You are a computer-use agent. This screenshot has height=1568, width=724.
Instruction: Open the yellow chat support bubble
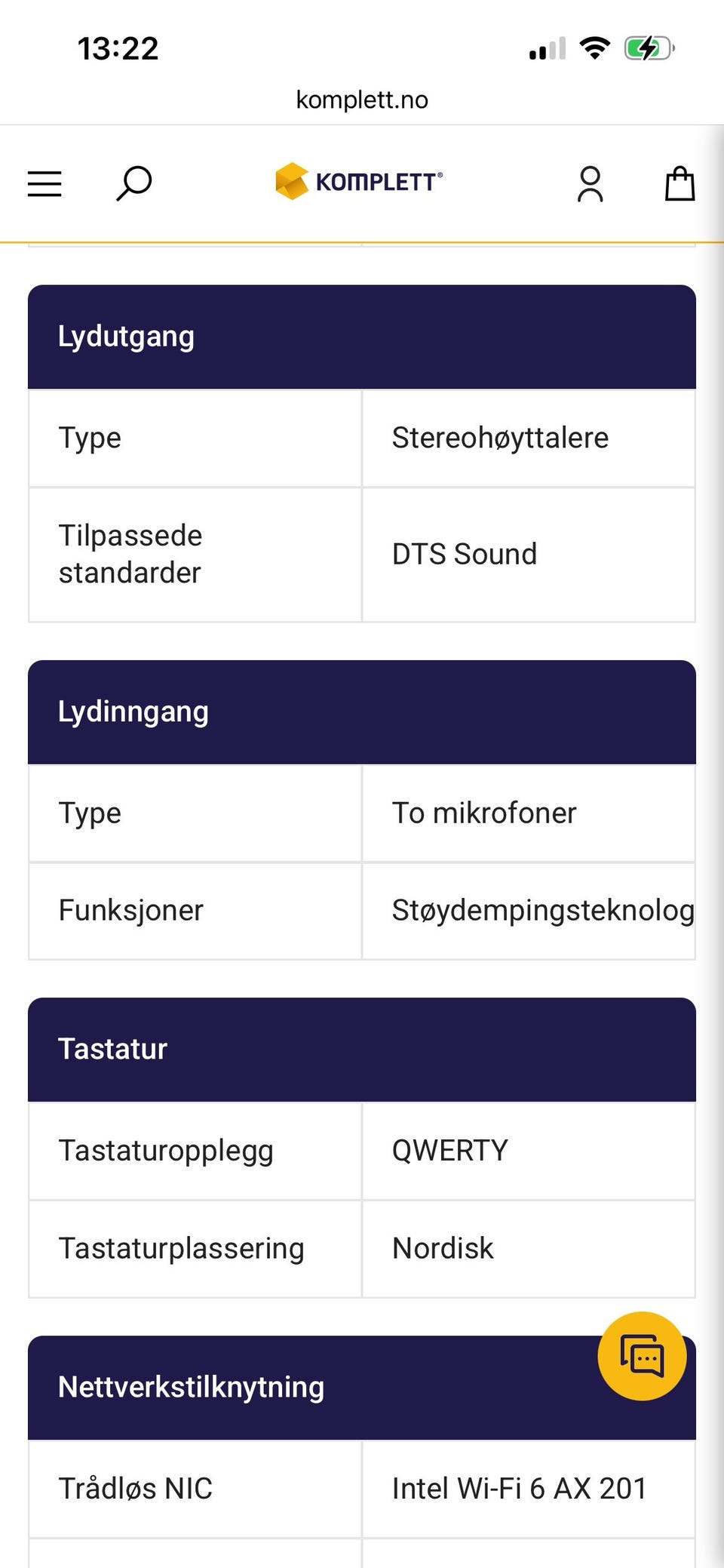pos(642,1356)
